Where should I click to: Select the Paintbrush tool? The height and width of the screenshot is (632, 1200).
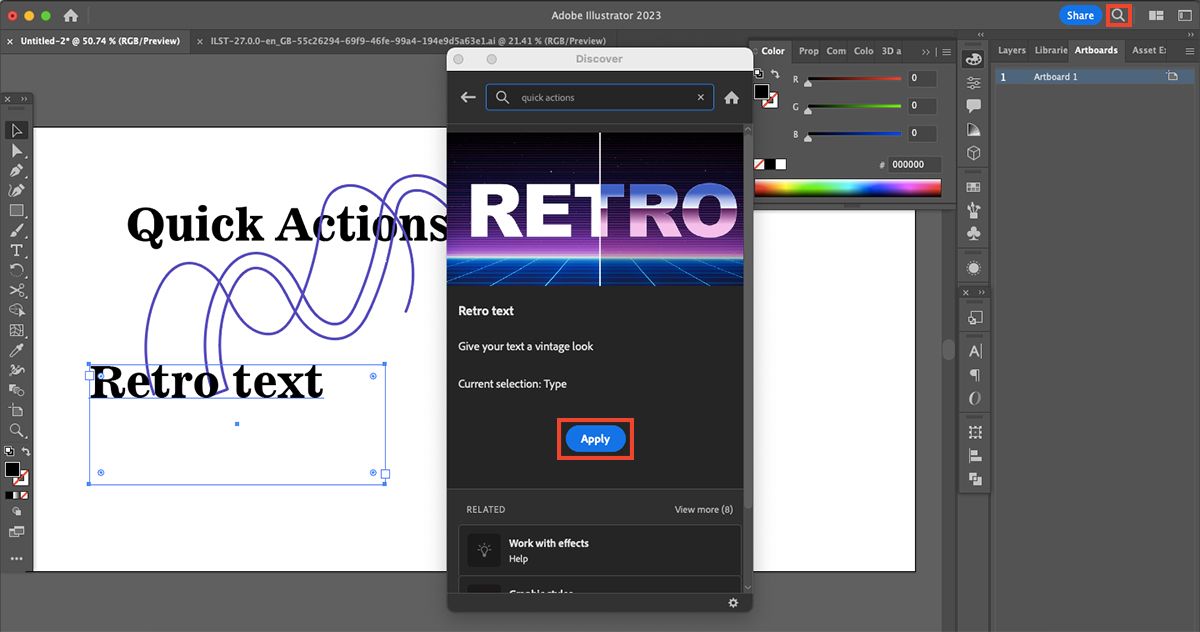[x=17, y=230]
